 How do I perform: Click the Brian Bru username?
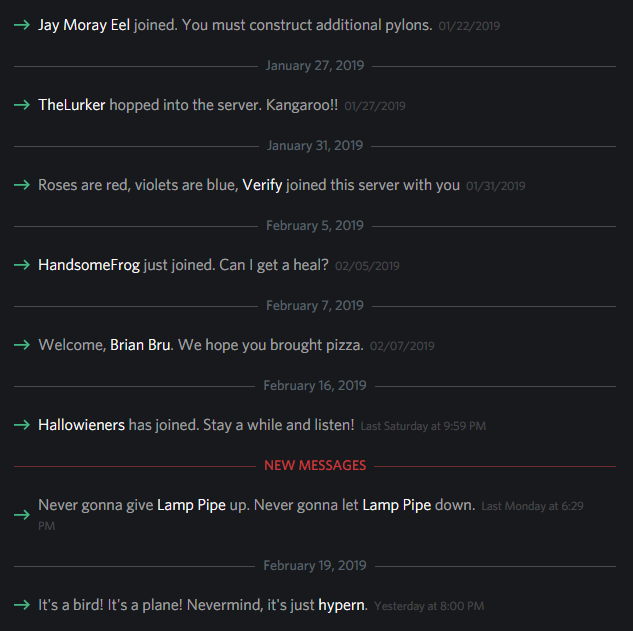click(140, 345)
